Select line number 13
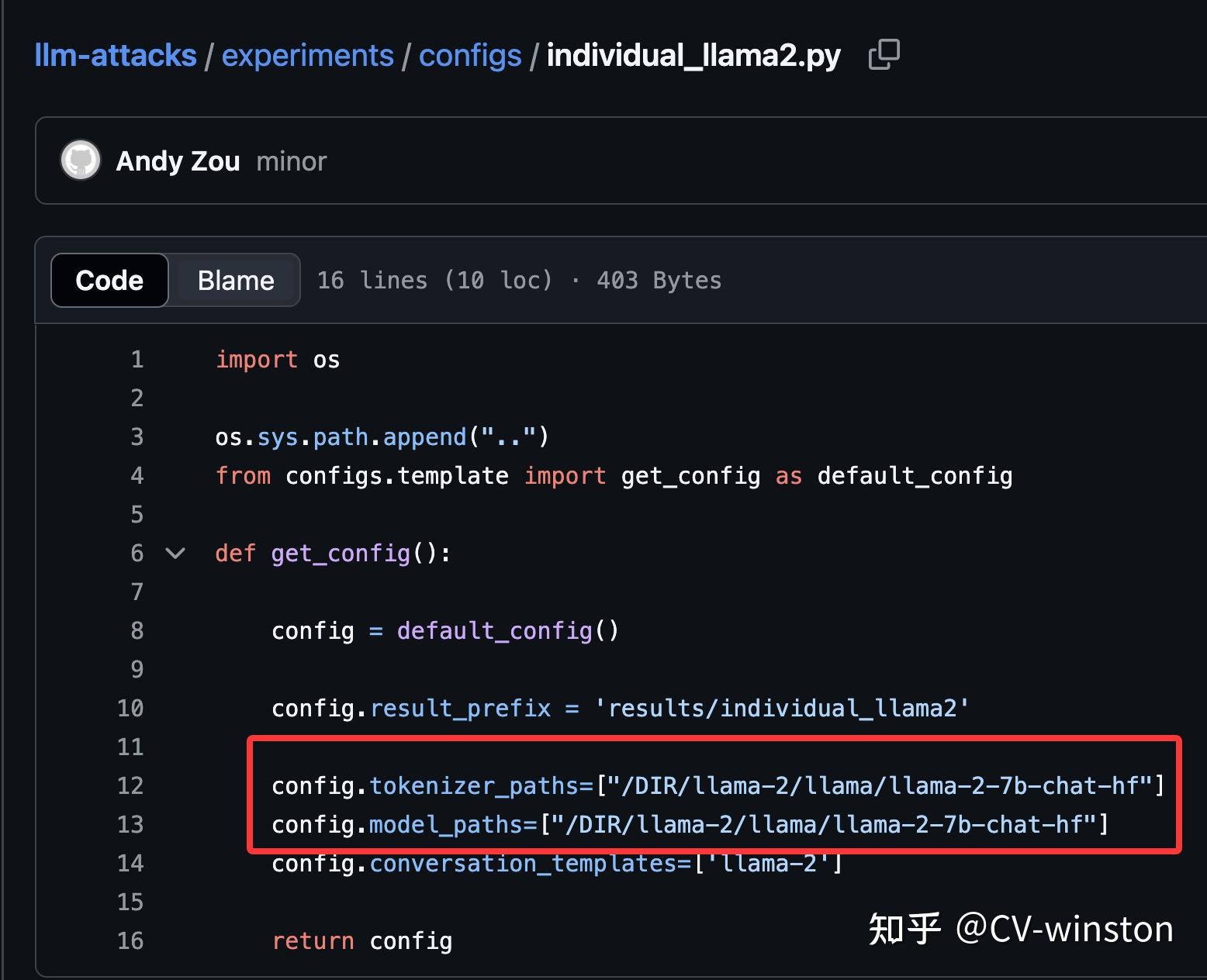The image size is (1207, 980). coord(130,825)
